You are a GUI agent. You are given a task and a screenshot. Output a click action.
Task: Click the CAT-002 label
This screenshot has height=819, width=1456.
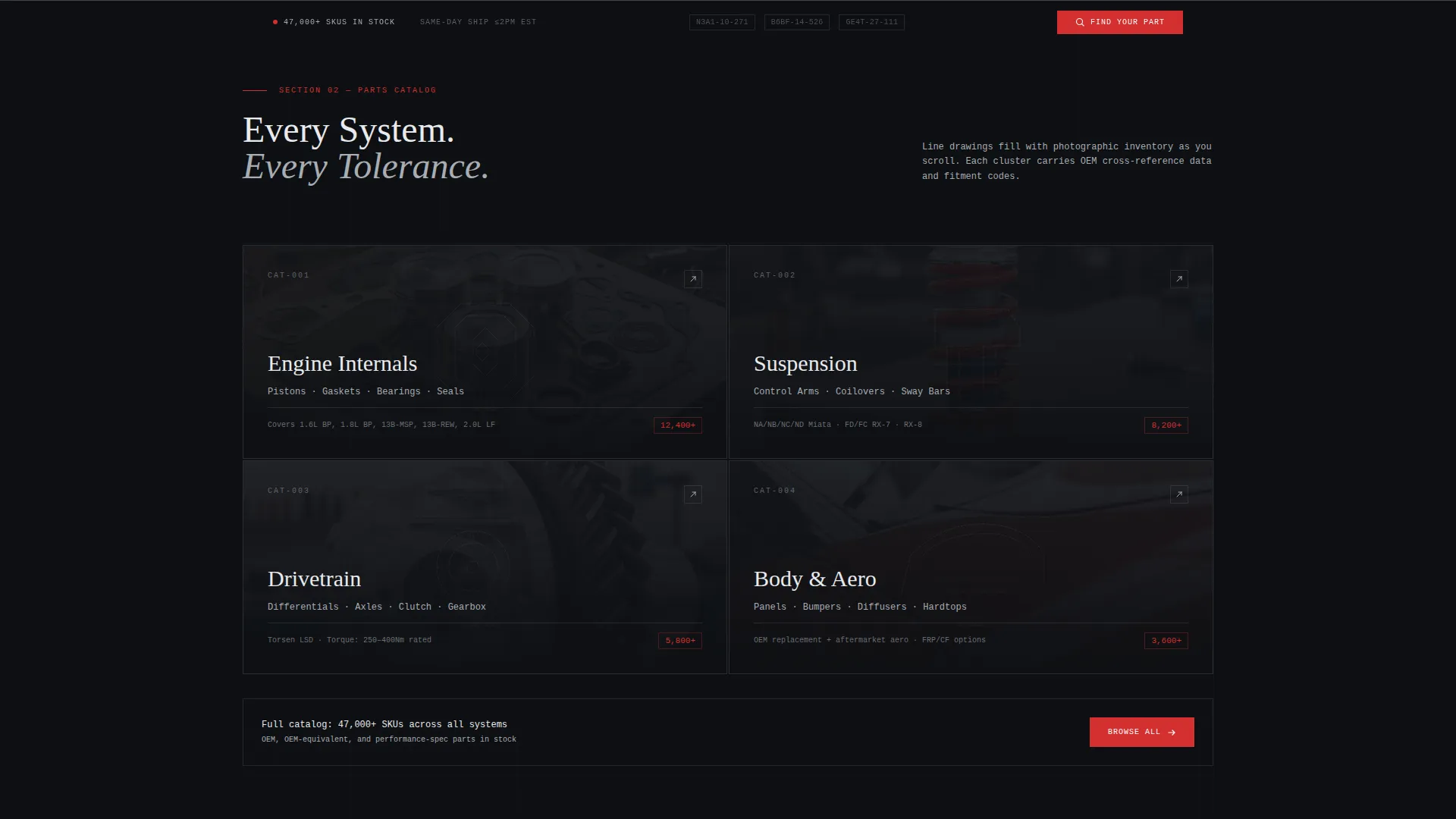click(x=774, y=275)
